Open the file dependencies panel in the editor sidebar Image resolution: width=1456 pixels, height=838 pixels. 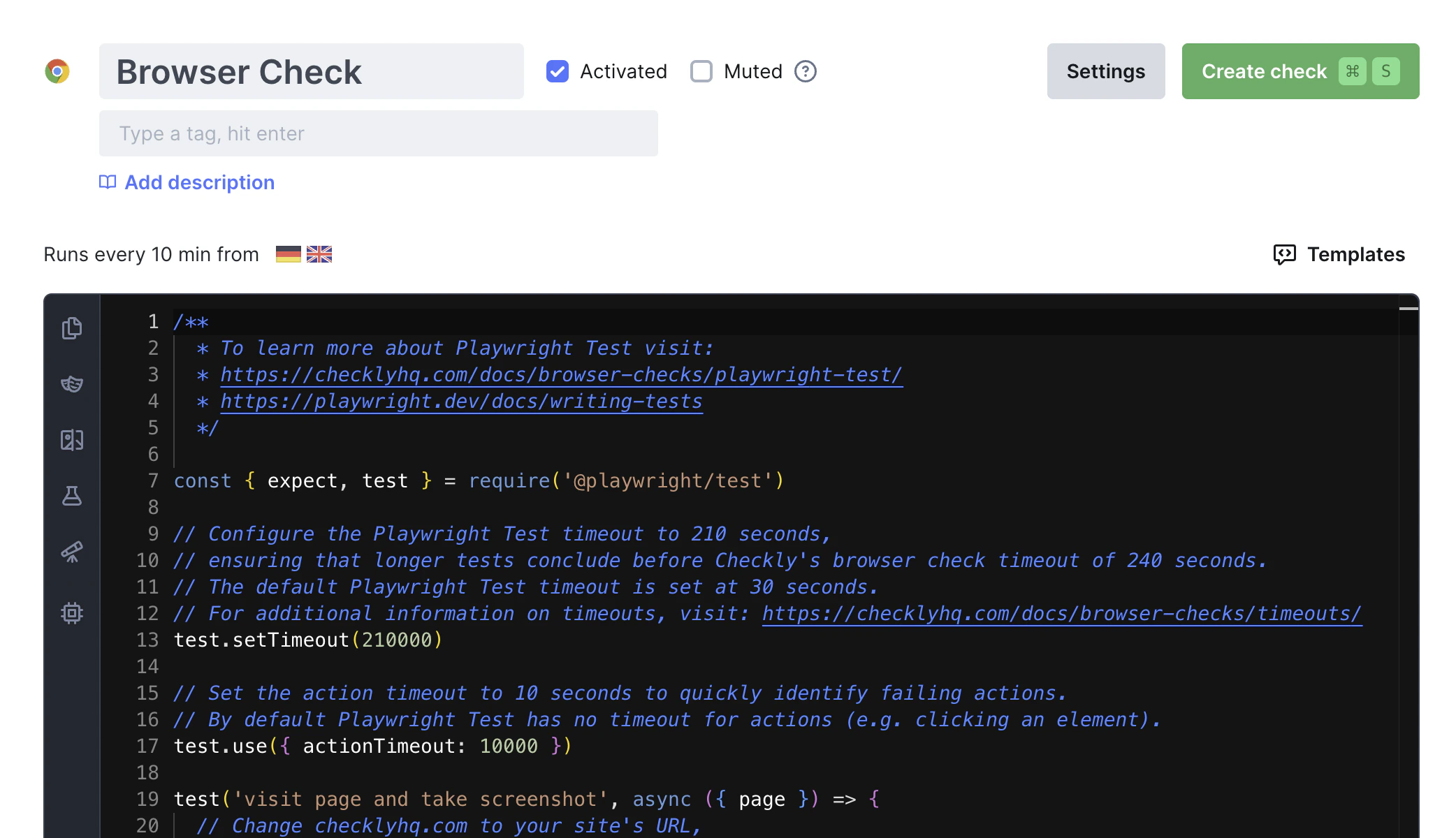pos(72,328)
